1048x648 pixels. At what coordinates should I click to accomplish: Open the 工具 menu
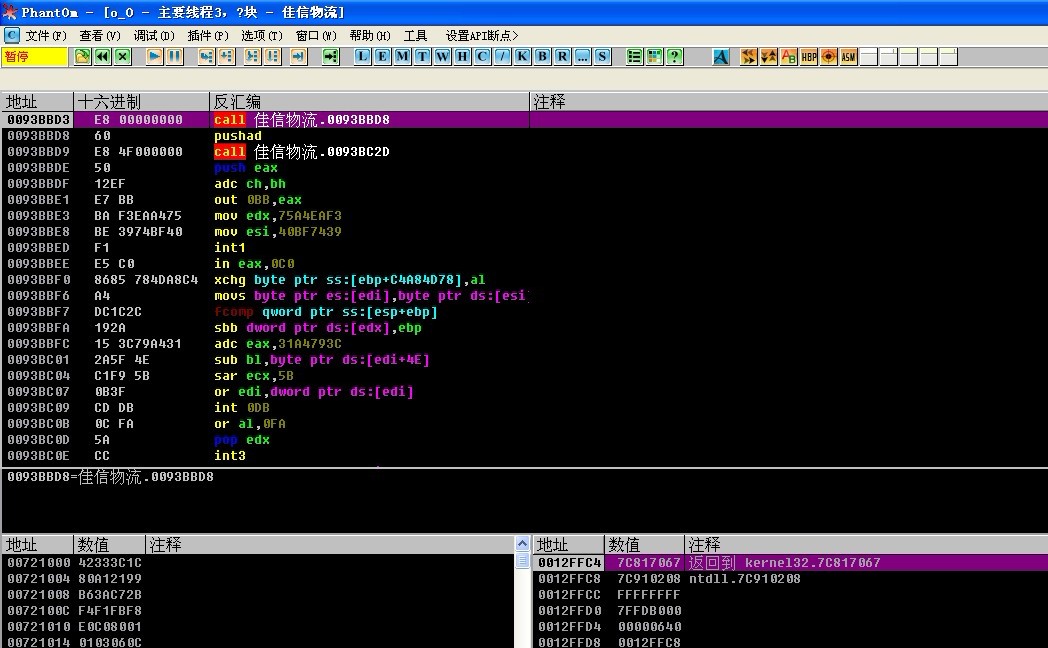point(415,35)
